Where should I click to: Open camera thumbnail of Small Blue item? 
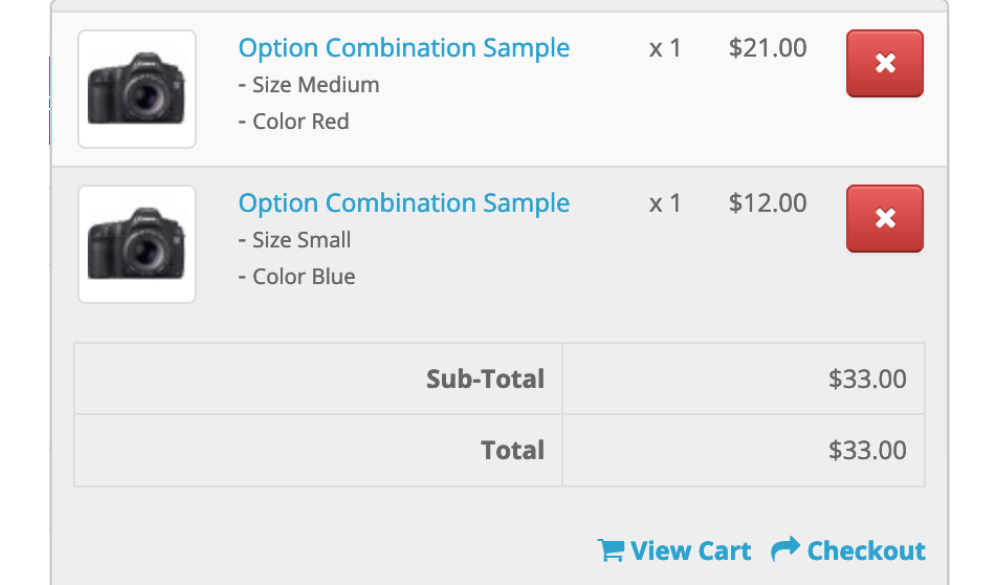pos(137,244)
